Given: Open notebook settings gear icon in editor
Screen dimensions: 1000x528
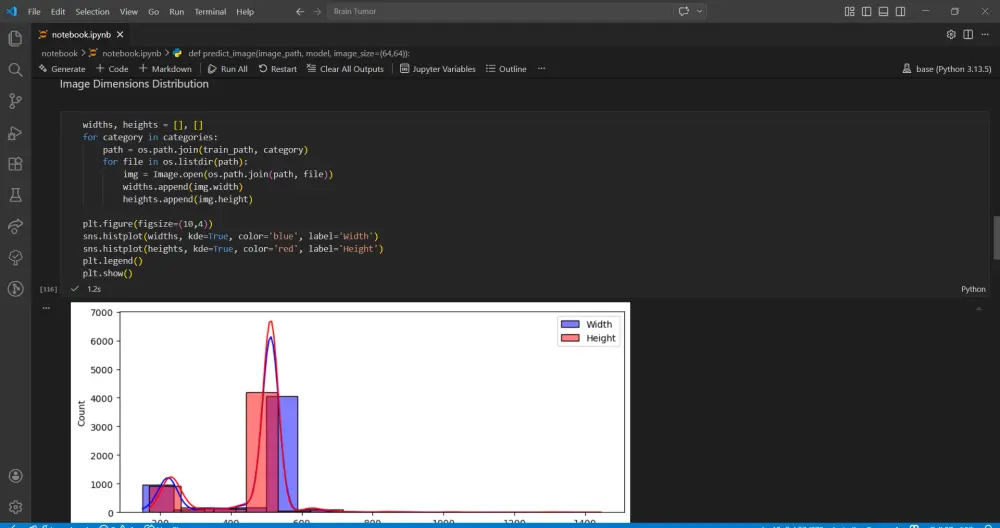Looking at the screenshot, I should click(951, 34).
